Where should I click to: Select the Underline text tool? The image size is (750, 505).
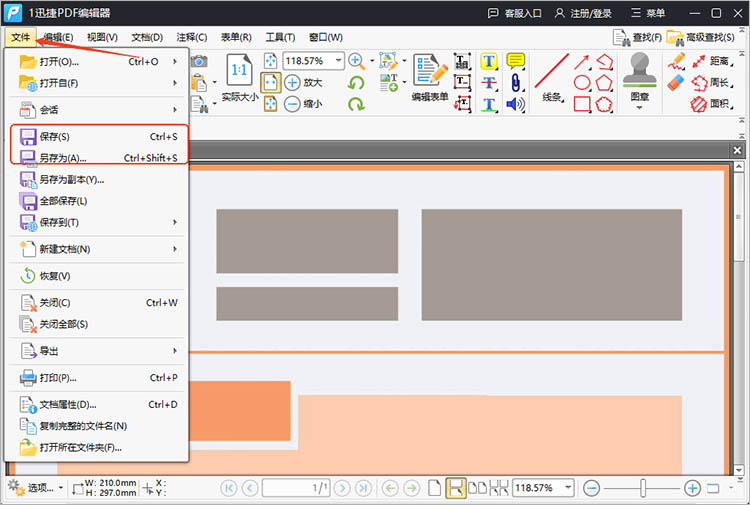[x=489, y=104]
